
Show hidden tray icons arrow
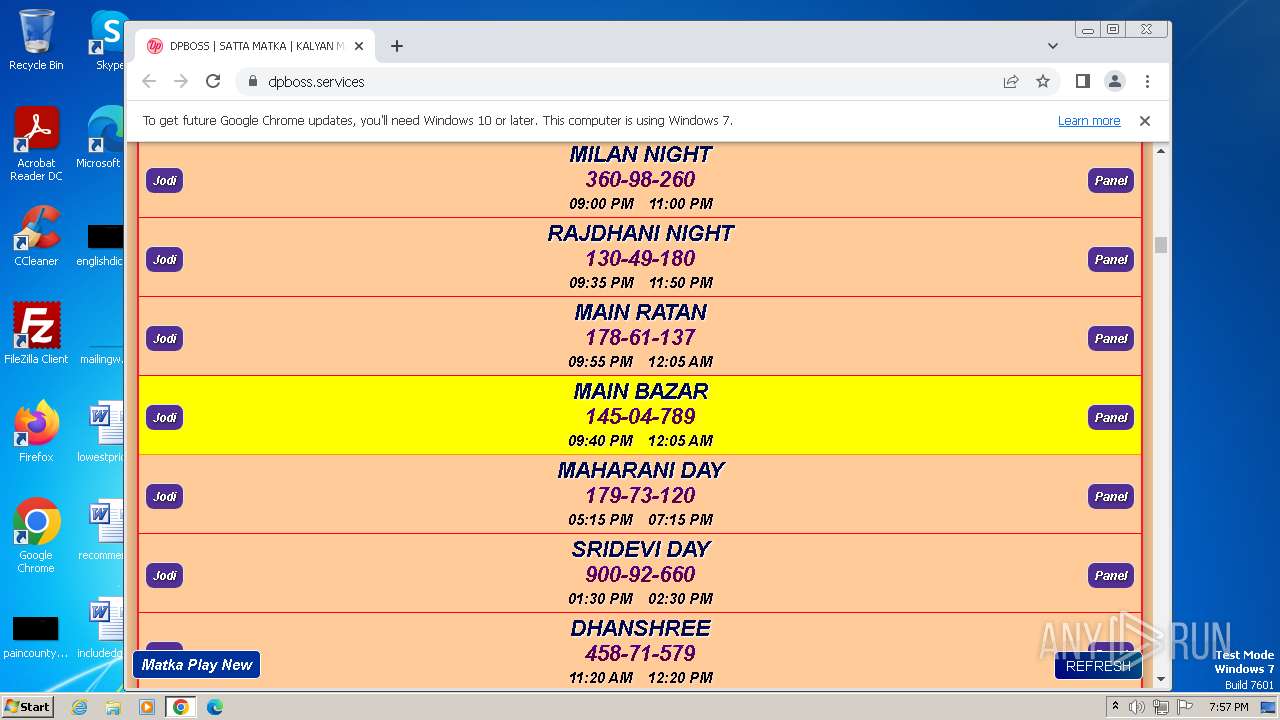pyautogui.click(x=1115, y=707)
